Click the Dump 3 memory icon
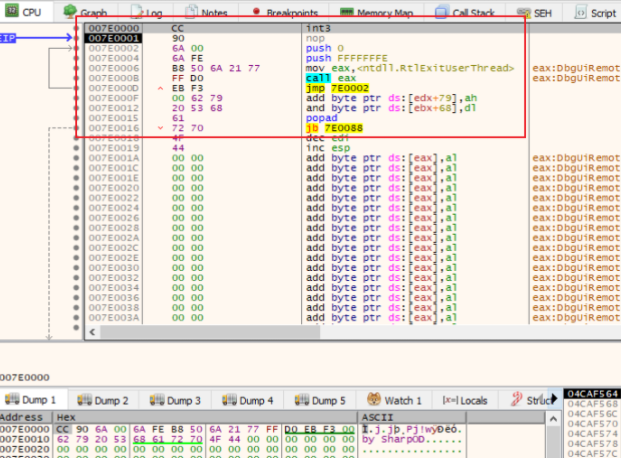The width and height of the screenshot is (621, 458). click(157, 400)
